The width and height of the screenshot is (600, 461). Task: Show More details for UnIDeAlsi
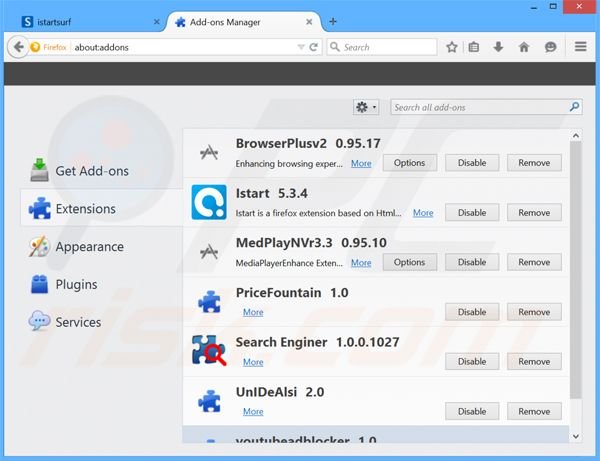[253, 412]
